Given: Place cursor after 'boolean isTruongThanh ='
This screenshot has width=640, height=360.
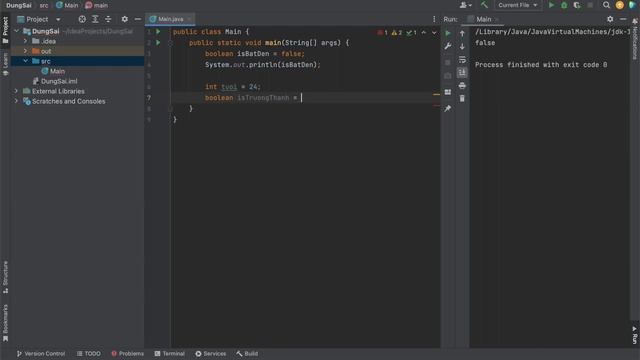Looking at the screenshot, I should [302, 98].
